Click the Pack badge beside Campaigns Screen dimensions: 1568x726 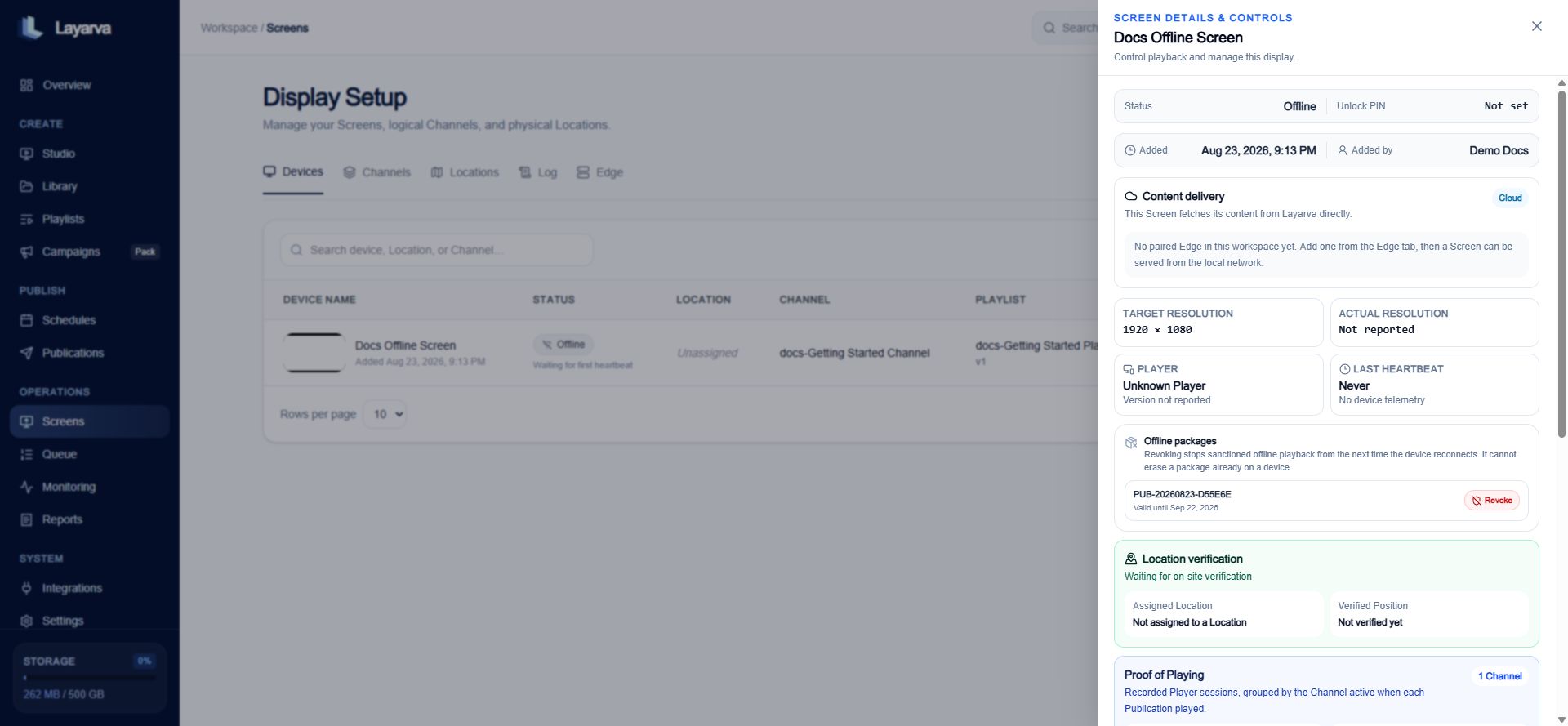coord(145,252)
